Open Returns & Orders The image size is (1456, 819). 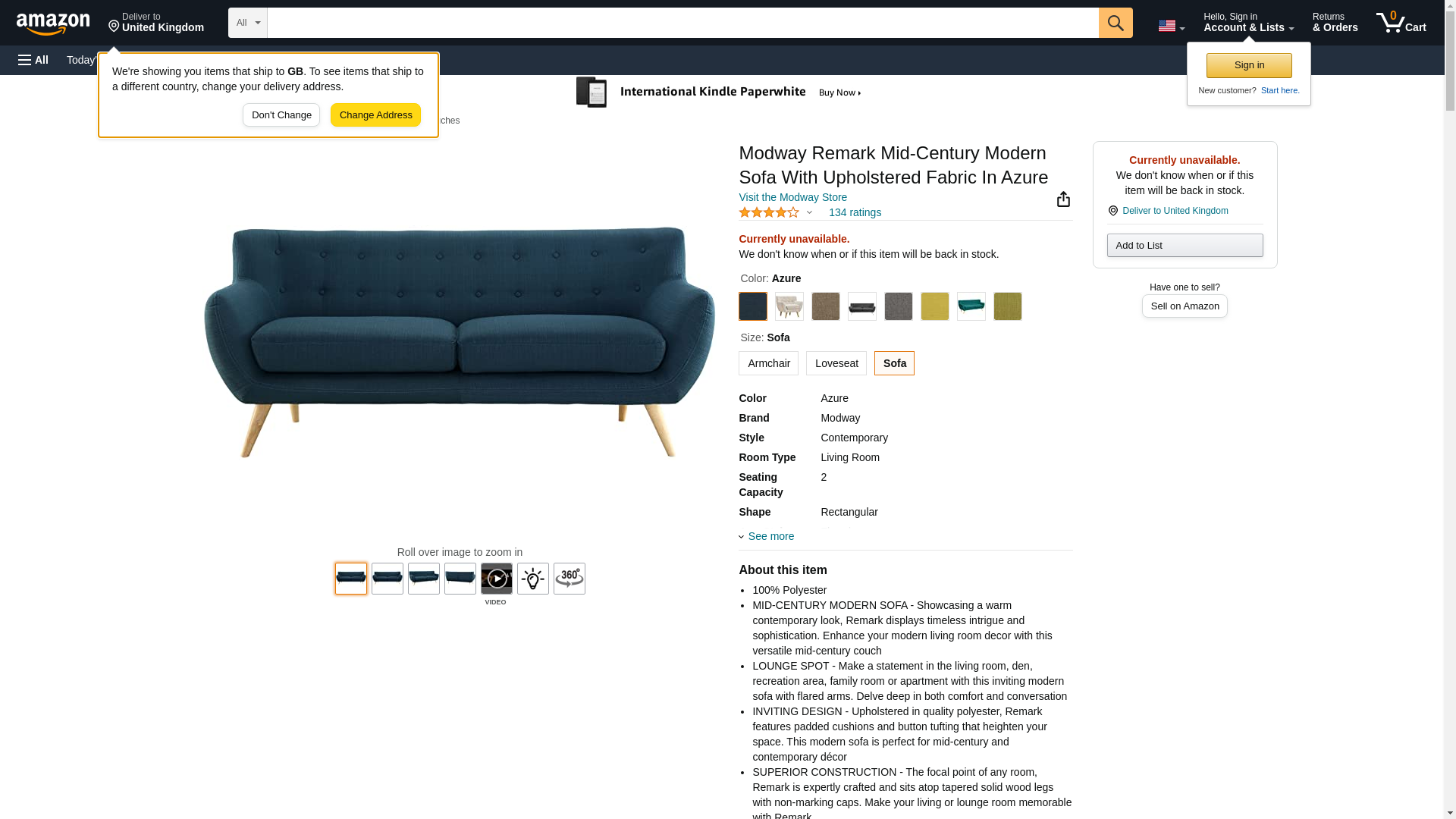1335,23
